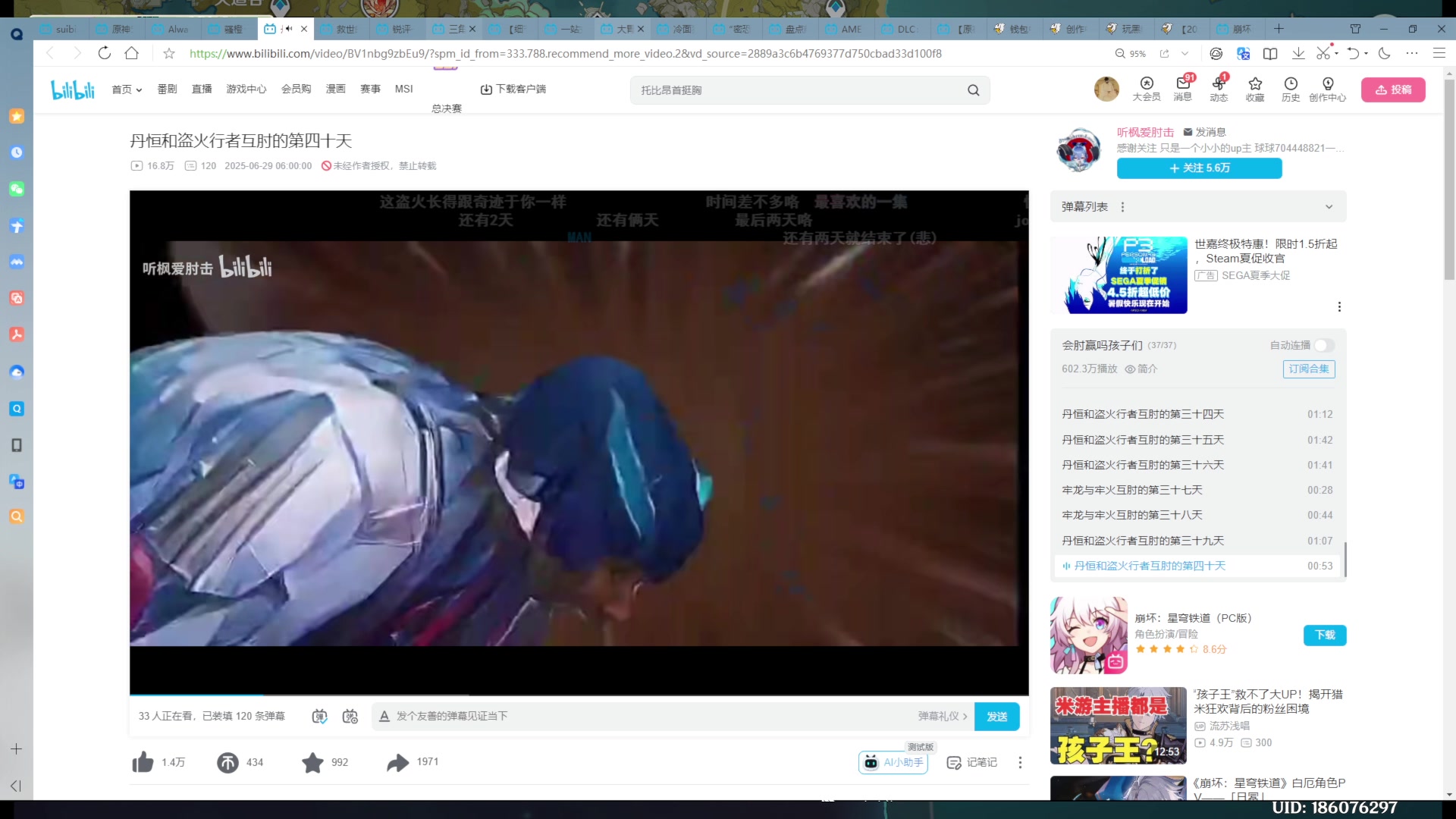Open user avatar in bilibili header
This screenshot has height=819, width=1456.
[x=1106, y=89]
